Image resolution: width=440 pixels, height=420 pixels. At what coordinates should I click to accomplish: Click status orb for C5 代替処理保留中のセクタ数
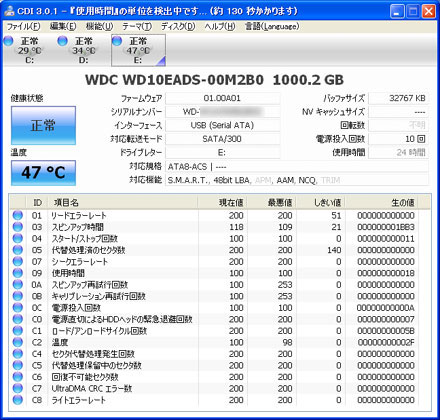pos(18,365)
